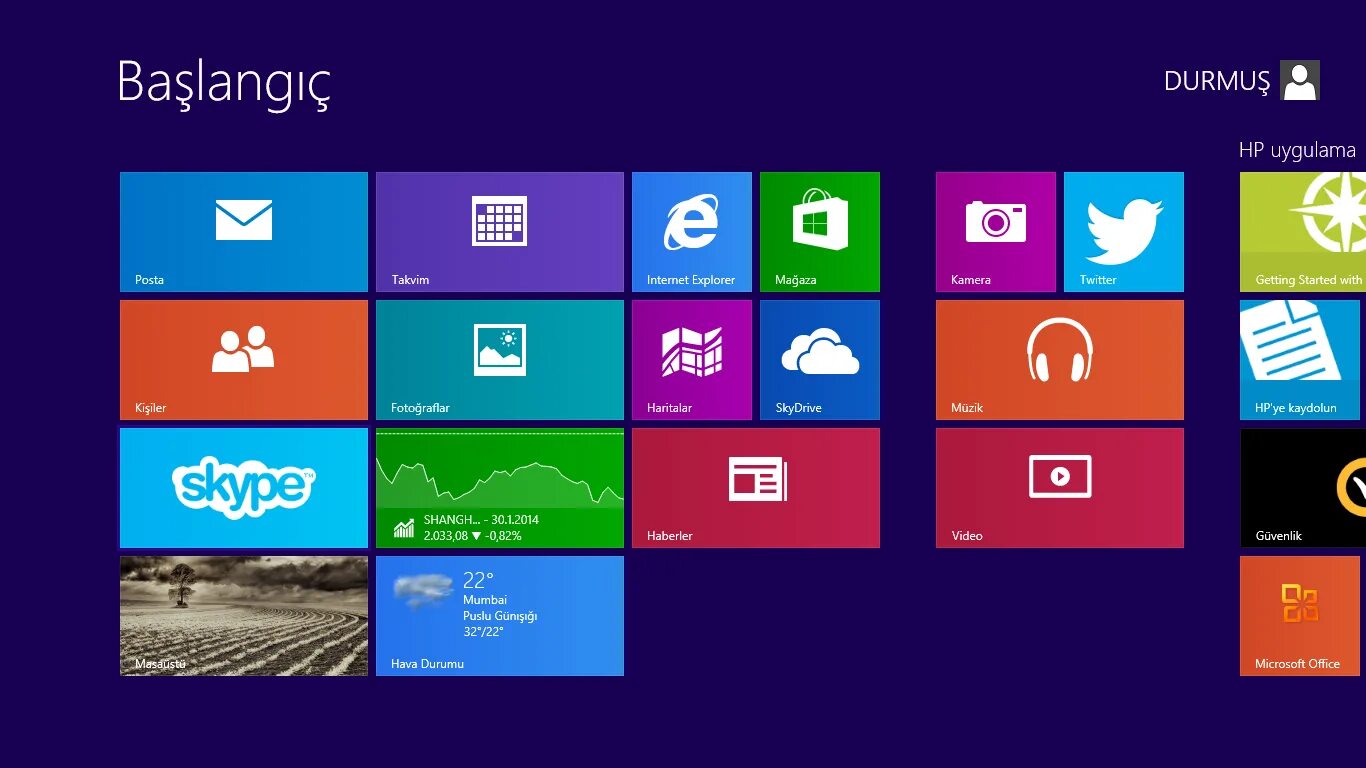Open the Haritalar maps tile
Screen dimensions: 1366x768
(692, 360)
